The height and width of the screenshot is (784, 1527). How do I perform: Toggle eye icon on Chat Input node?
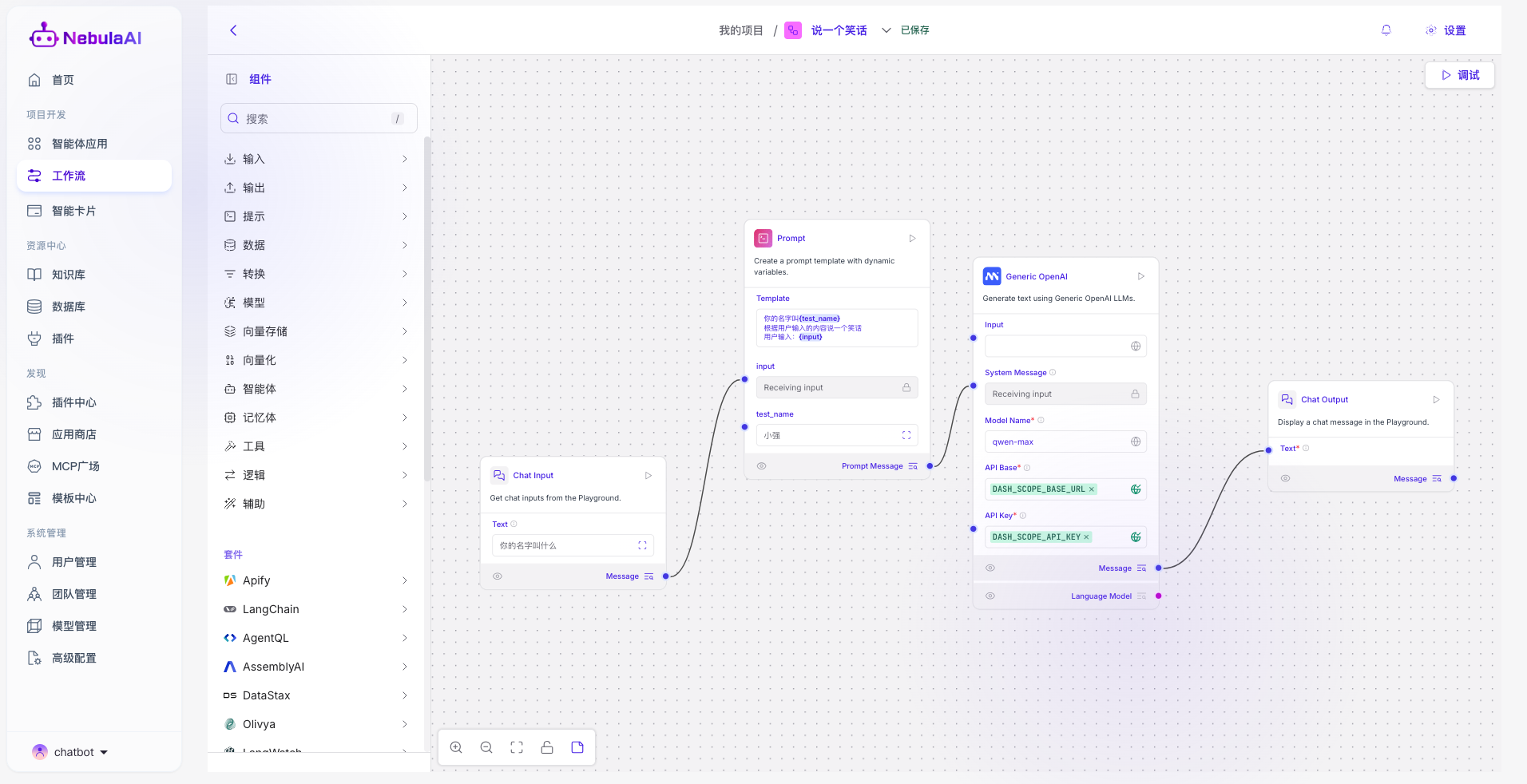tap(498, 576)
